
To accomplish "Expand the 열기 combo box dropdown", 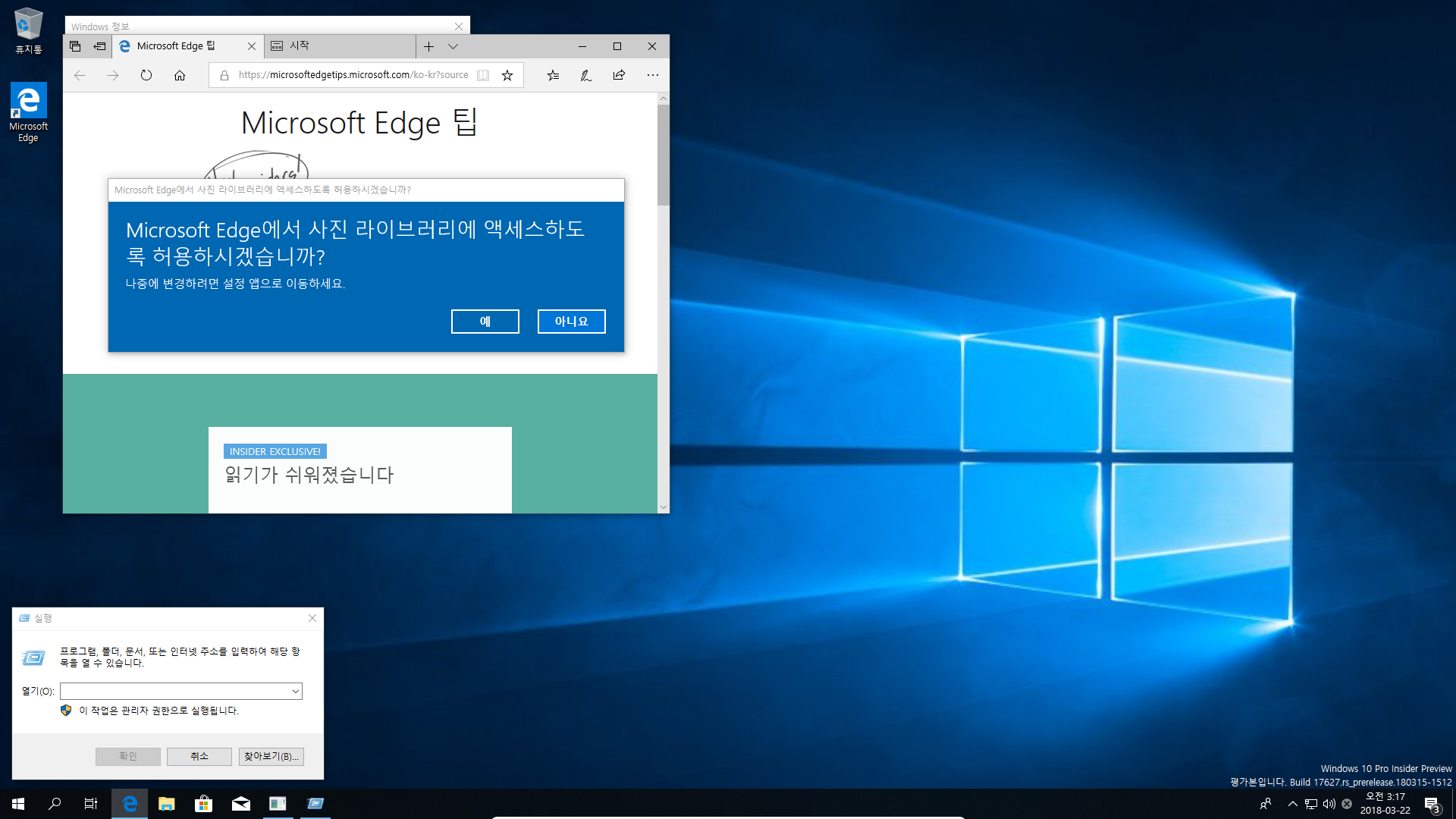I will click(296, 691).
